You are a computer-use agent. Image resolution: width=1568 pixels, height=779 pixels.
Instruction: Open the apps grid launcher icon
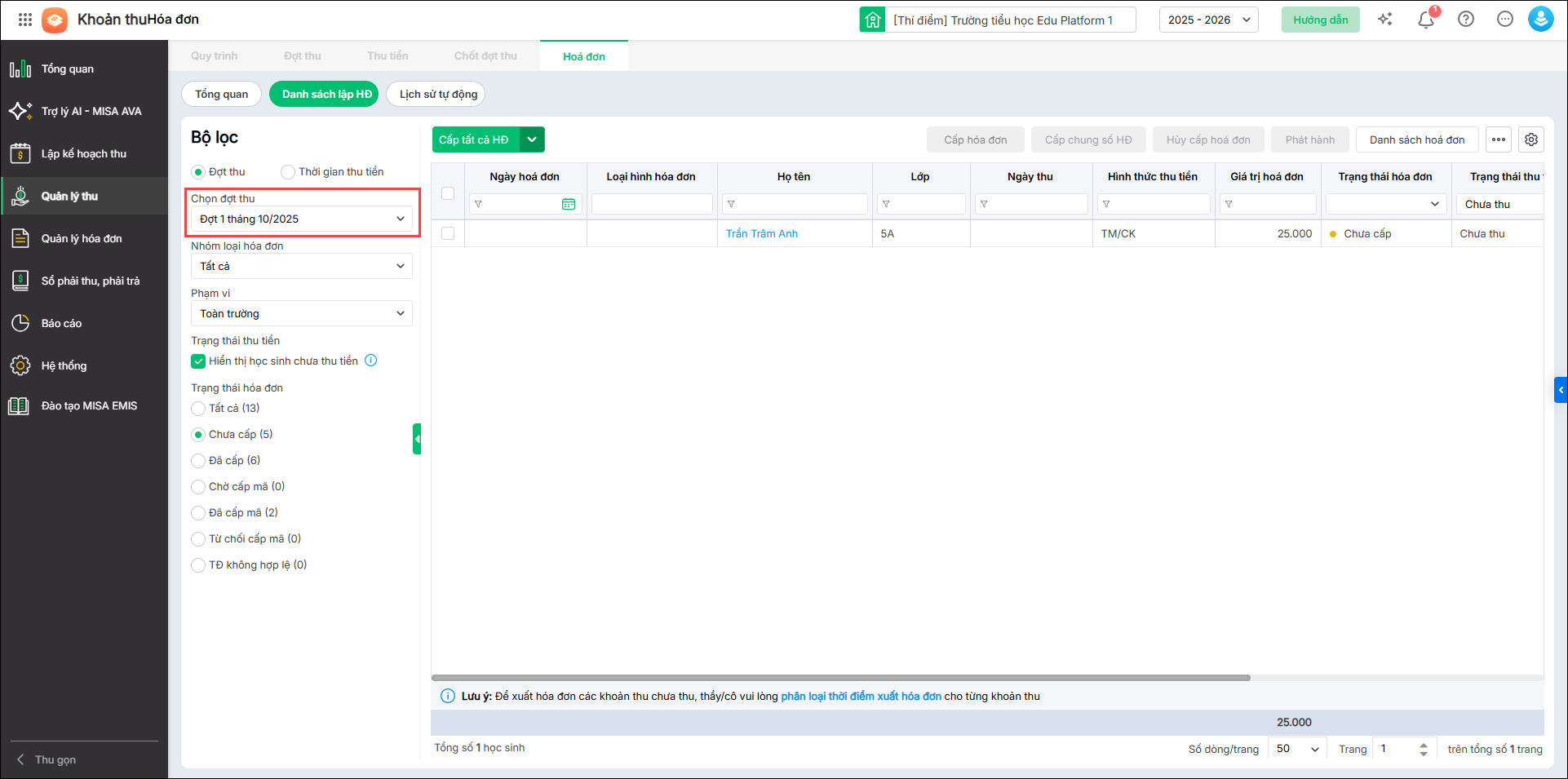coord(25,20)
